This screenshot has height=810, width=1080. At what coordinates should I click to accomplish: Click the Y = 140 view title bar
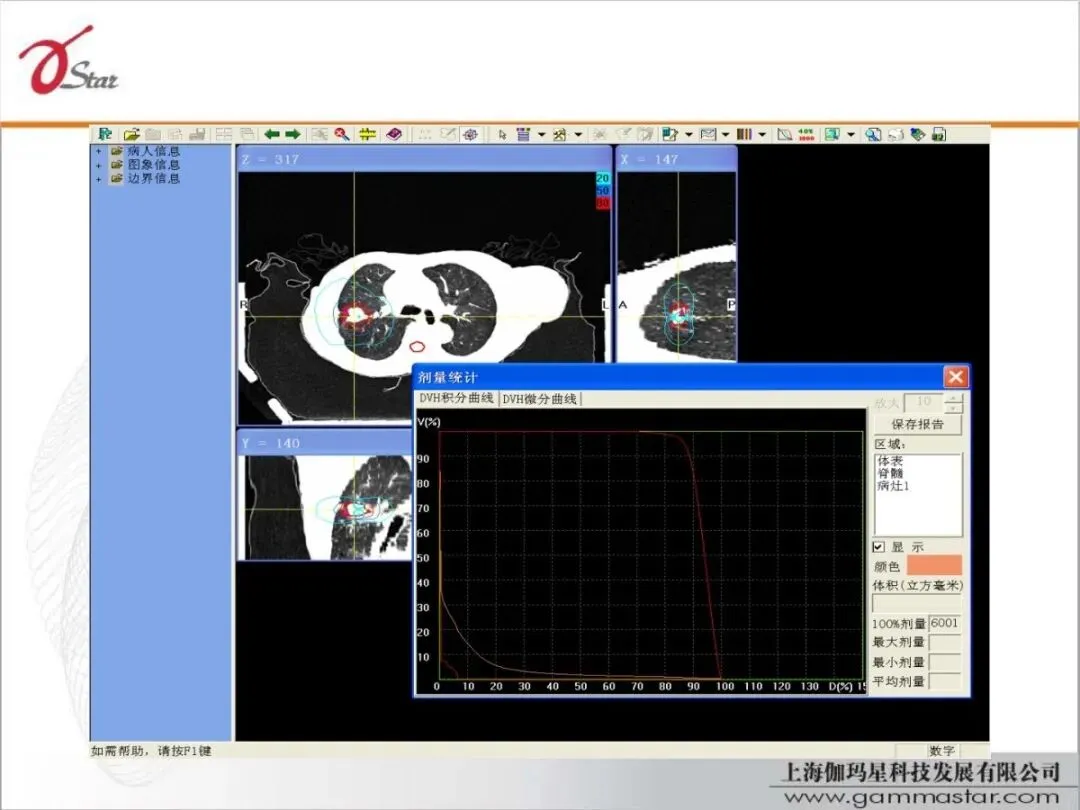[325, 443]
